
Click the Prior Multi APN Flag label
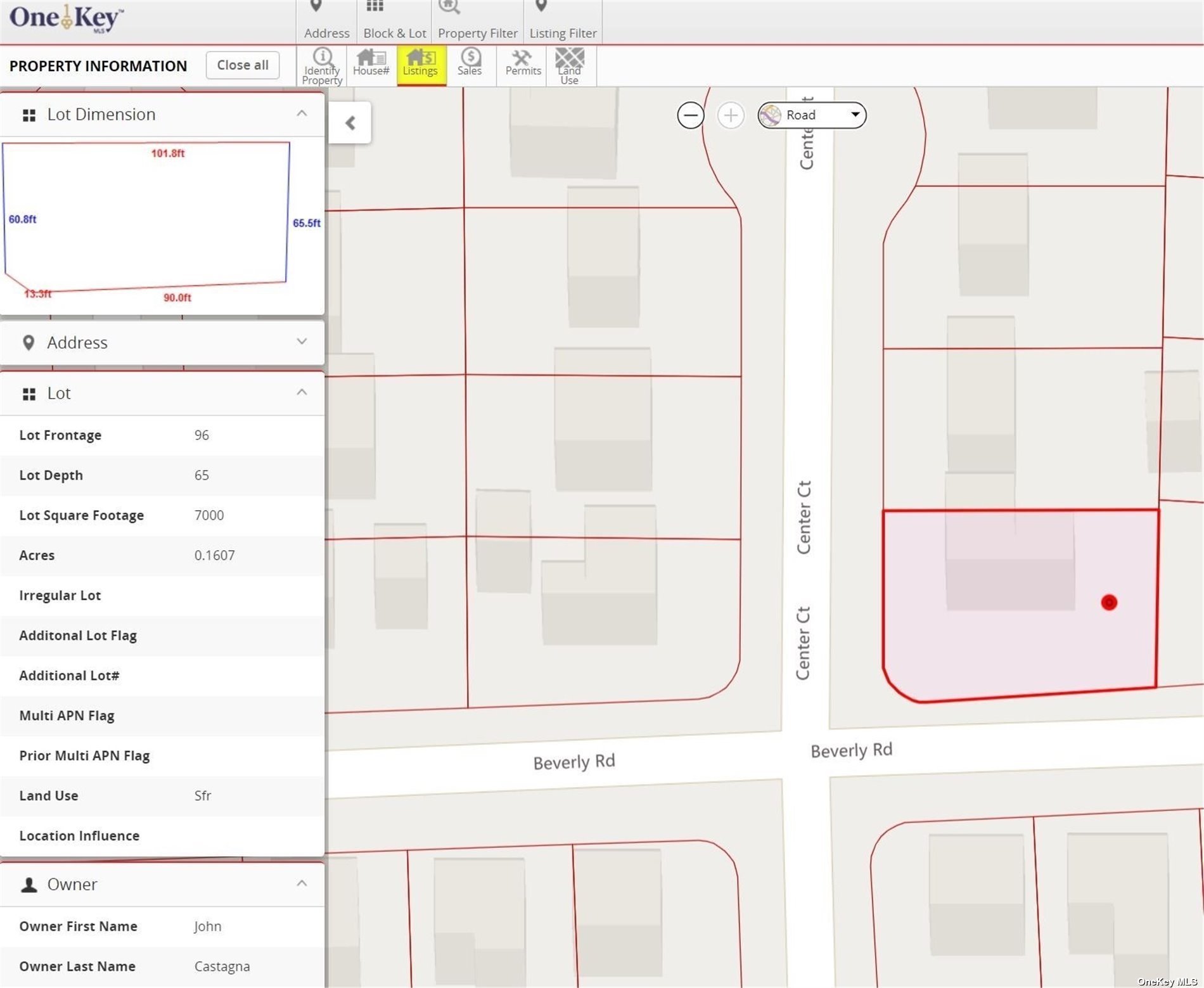click(84, 755)
